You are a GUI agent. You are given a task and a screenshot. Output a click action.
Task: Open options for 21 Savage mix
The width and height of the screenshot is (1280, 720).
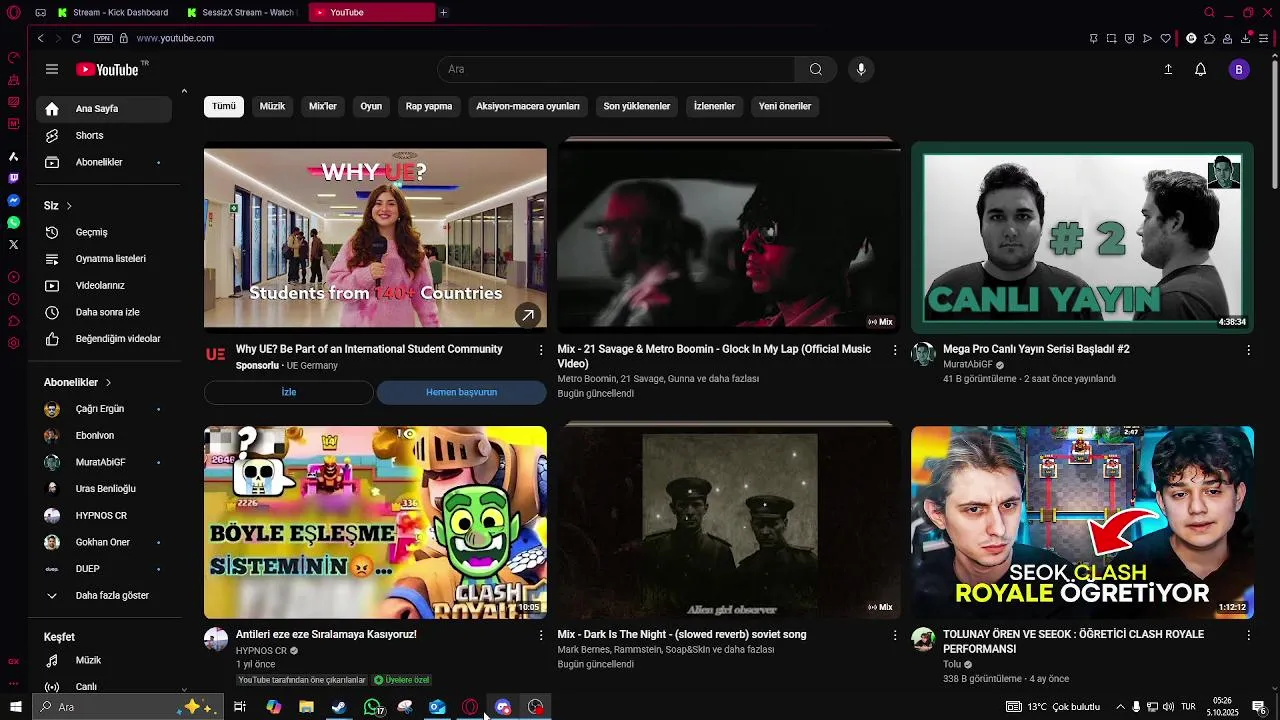[895, 350]
